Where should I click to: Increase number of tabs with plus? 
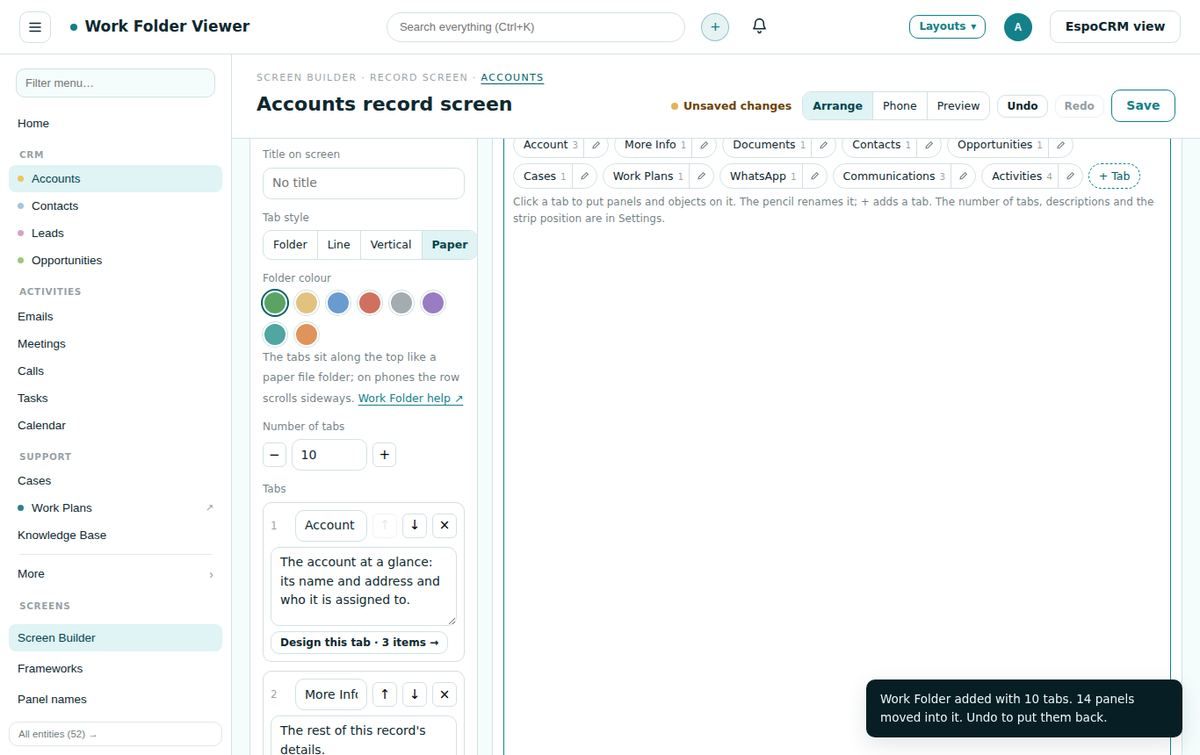click(384, 455)
